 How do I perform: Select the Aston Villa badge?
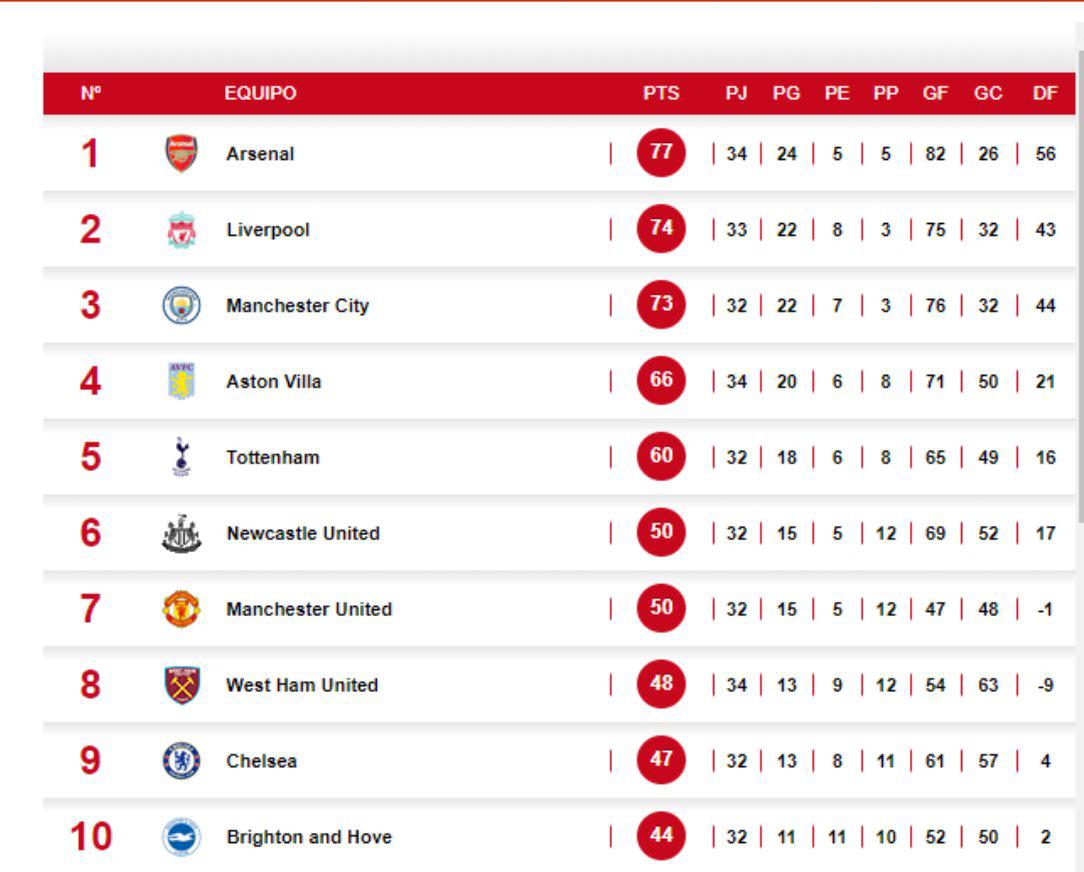181,381
